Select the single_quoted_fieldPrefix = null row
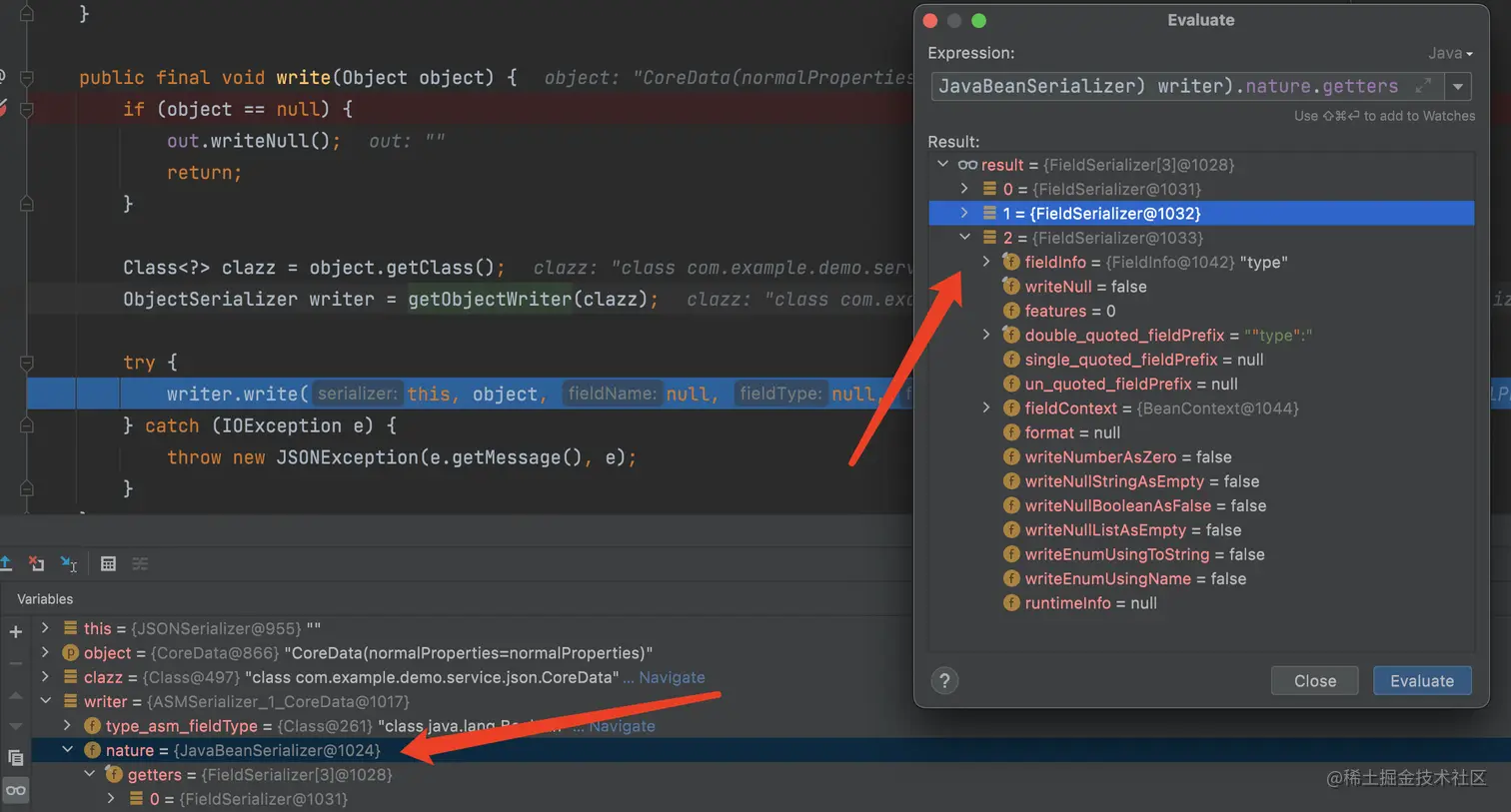 [x=1201, y=360]
